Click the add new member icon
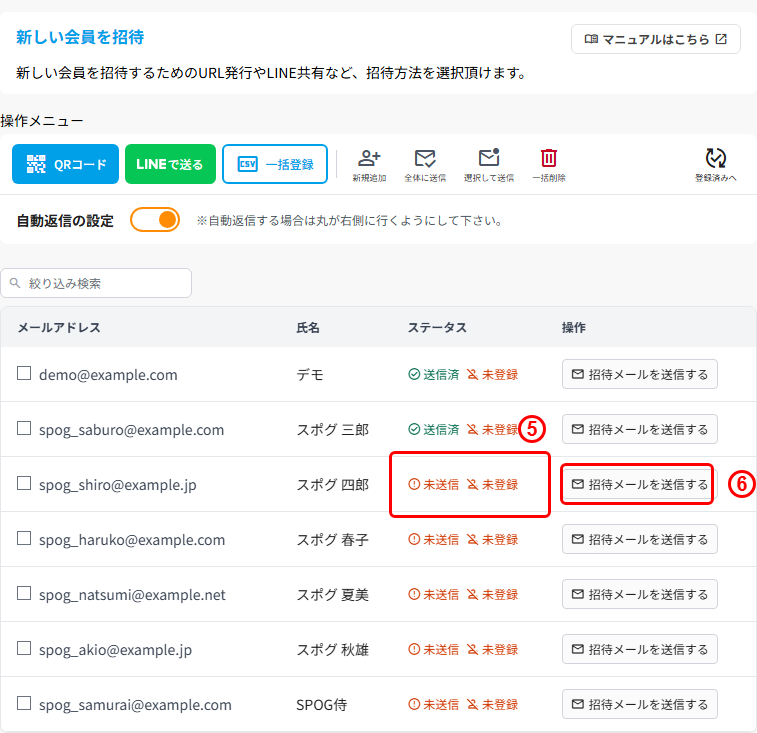The height and width of the screenshot is (733, 757). coord(369,165)
